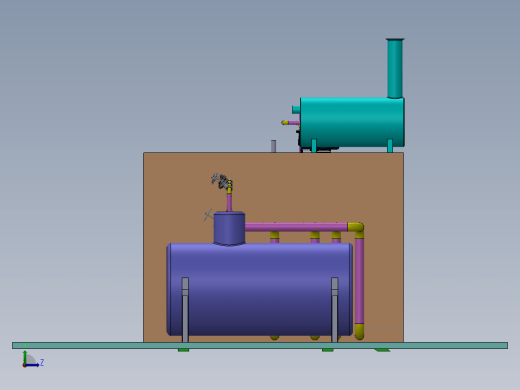The height and width of the screenshot is (390, 520).
Task: Select the long teal base plate
Action: [x=260, y=345]
